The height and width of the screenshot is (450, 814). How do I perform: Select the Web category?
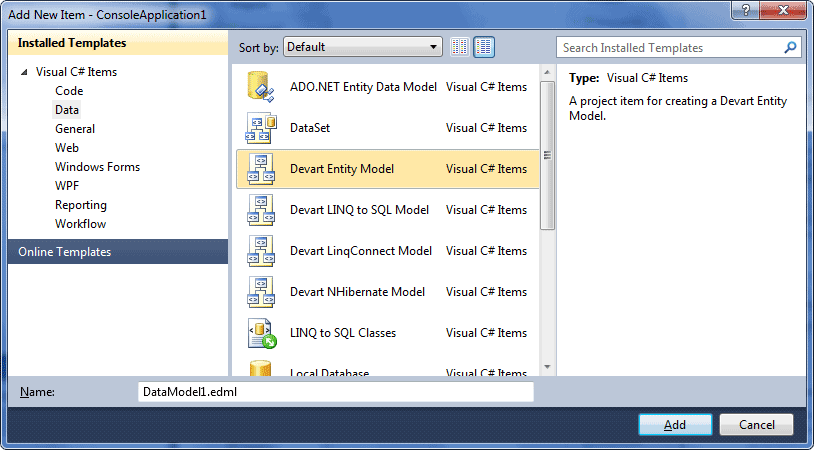point(67,148)
